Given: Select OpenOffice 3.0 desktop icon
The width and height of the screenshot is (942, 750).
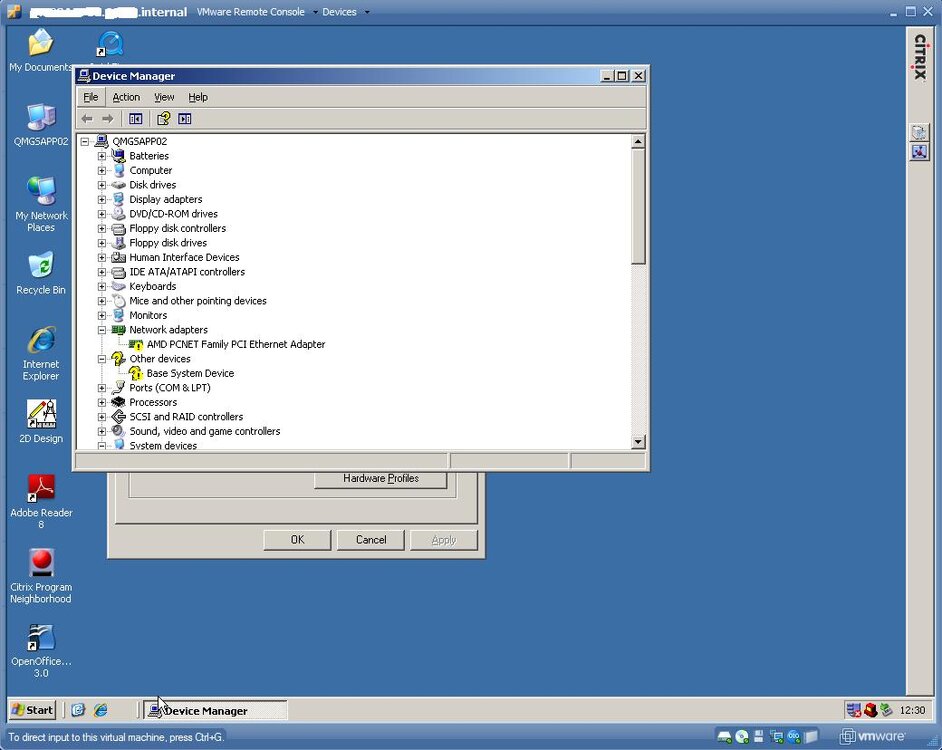Looking at the screenshot, I should coord(41,651).
